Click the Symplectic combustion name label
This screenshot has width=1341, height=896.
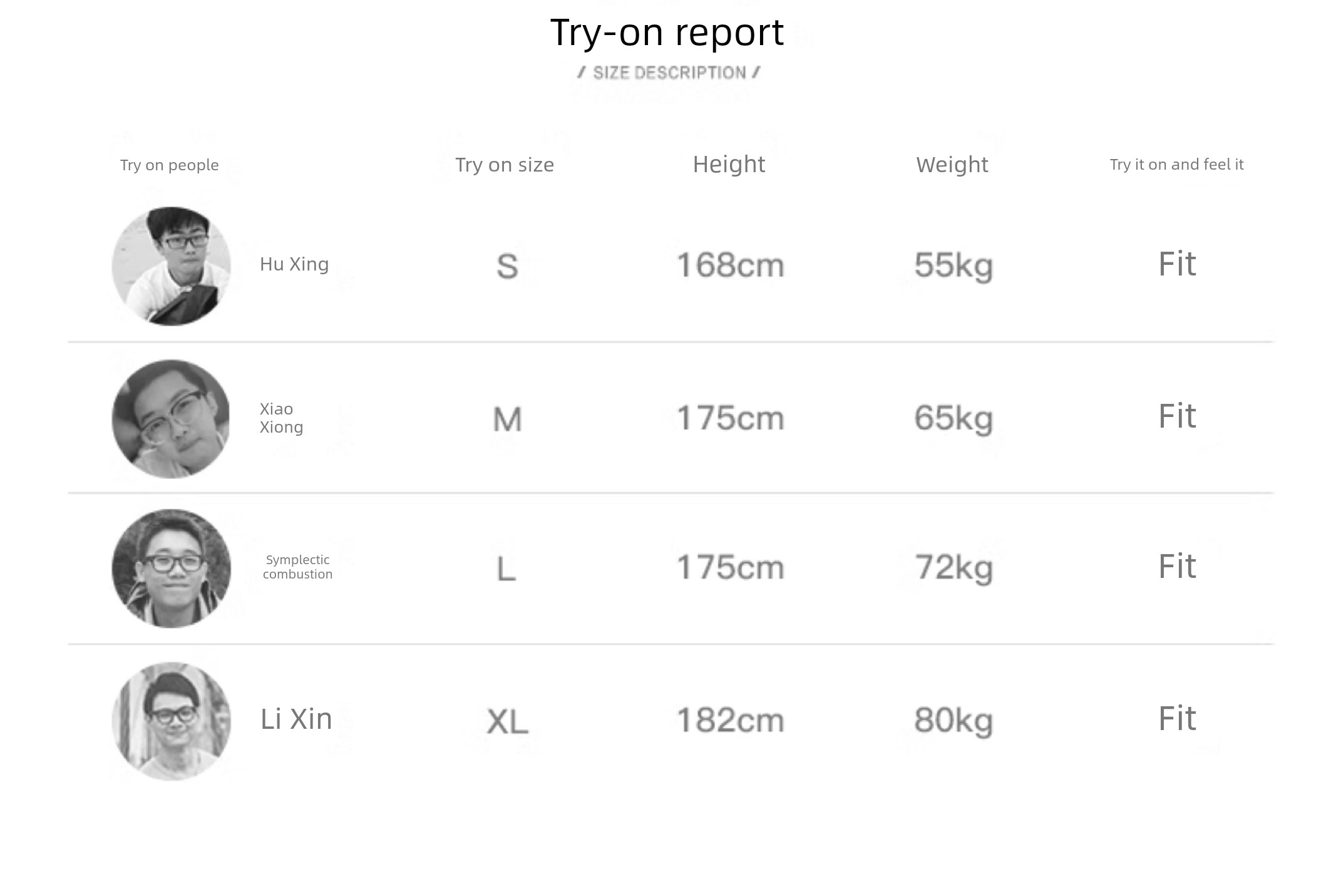point(297,567)
